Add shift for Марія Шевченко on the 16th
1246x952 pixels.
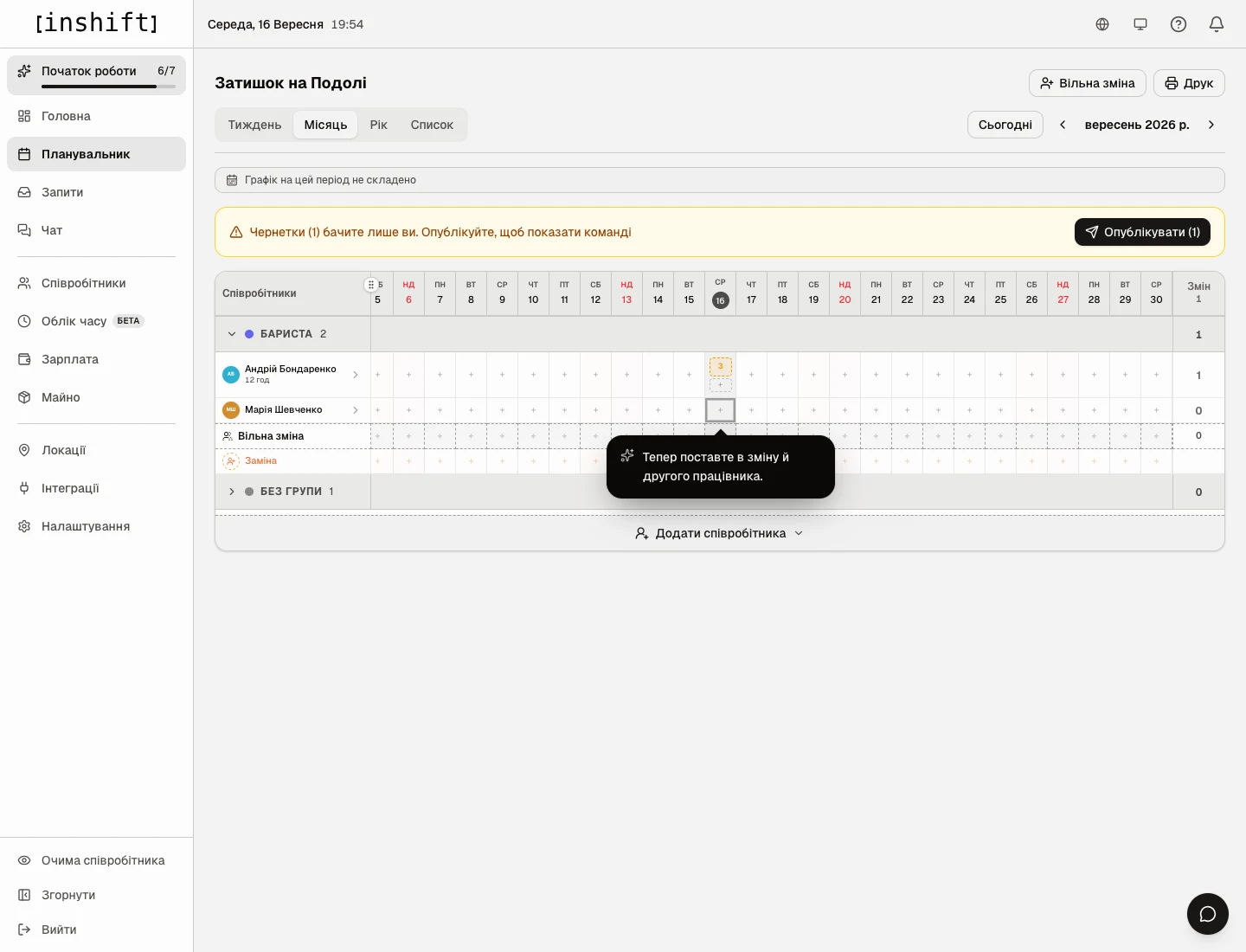pos(721,410)
